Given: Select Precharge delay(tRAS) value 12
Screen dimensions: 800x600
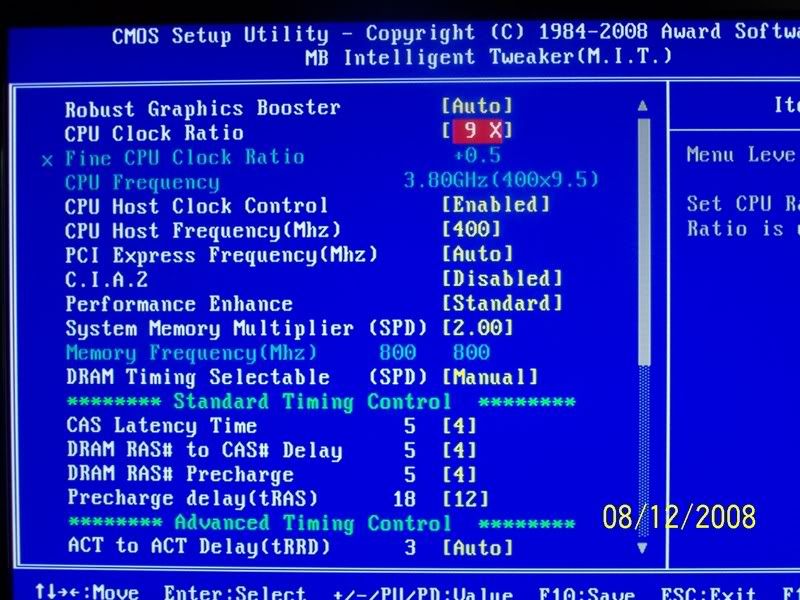Looking at the screenshot, I should click(465, 498).
